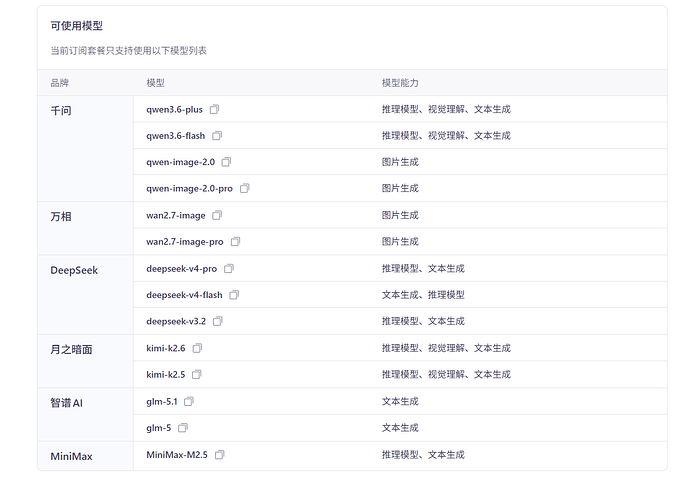Image resolution: width=690 pixels, height=478 pixels.
Task: Click kimi-k2.6 capability text
Action: coord(446,348)
